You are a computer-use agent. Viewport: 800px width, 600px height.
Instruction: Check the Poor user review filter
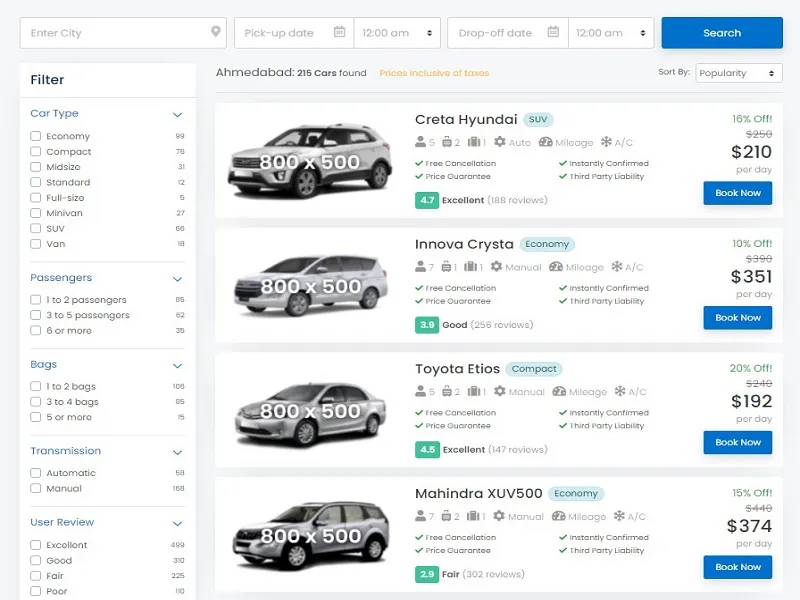coord(35,591)
